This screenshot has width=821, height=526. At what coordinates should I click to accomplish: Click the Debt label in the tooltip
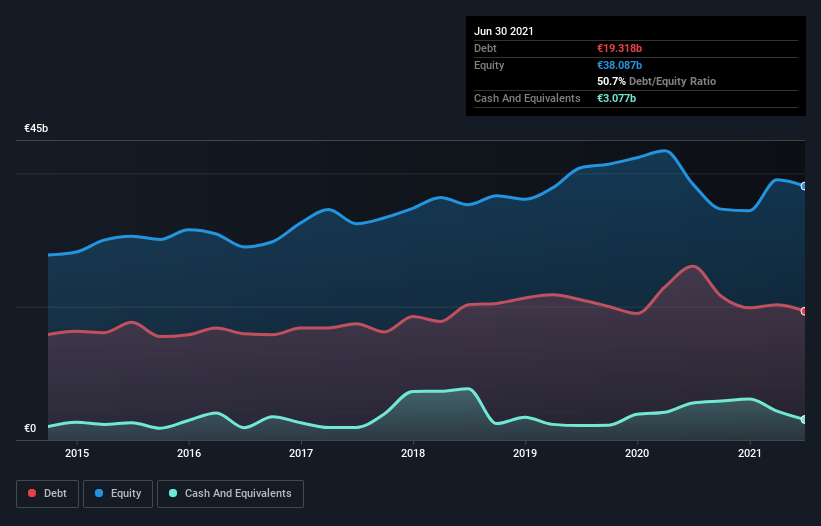pyautogui.click(x=485, y=48)
